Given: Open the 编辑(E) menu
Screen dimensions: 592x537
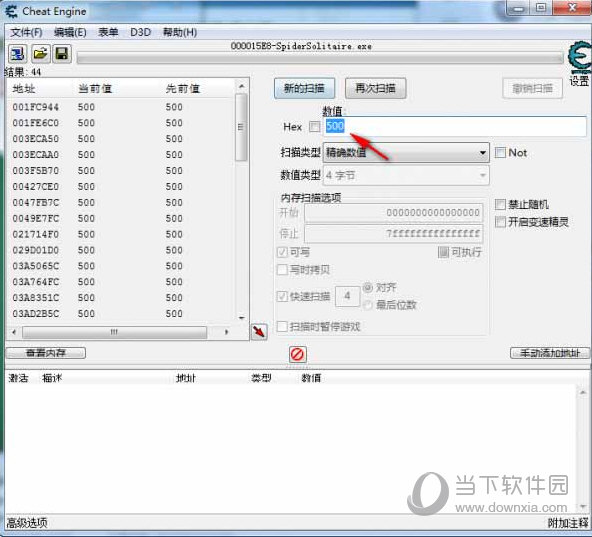Looking at the screenshot, I should (x=70, y=32).
